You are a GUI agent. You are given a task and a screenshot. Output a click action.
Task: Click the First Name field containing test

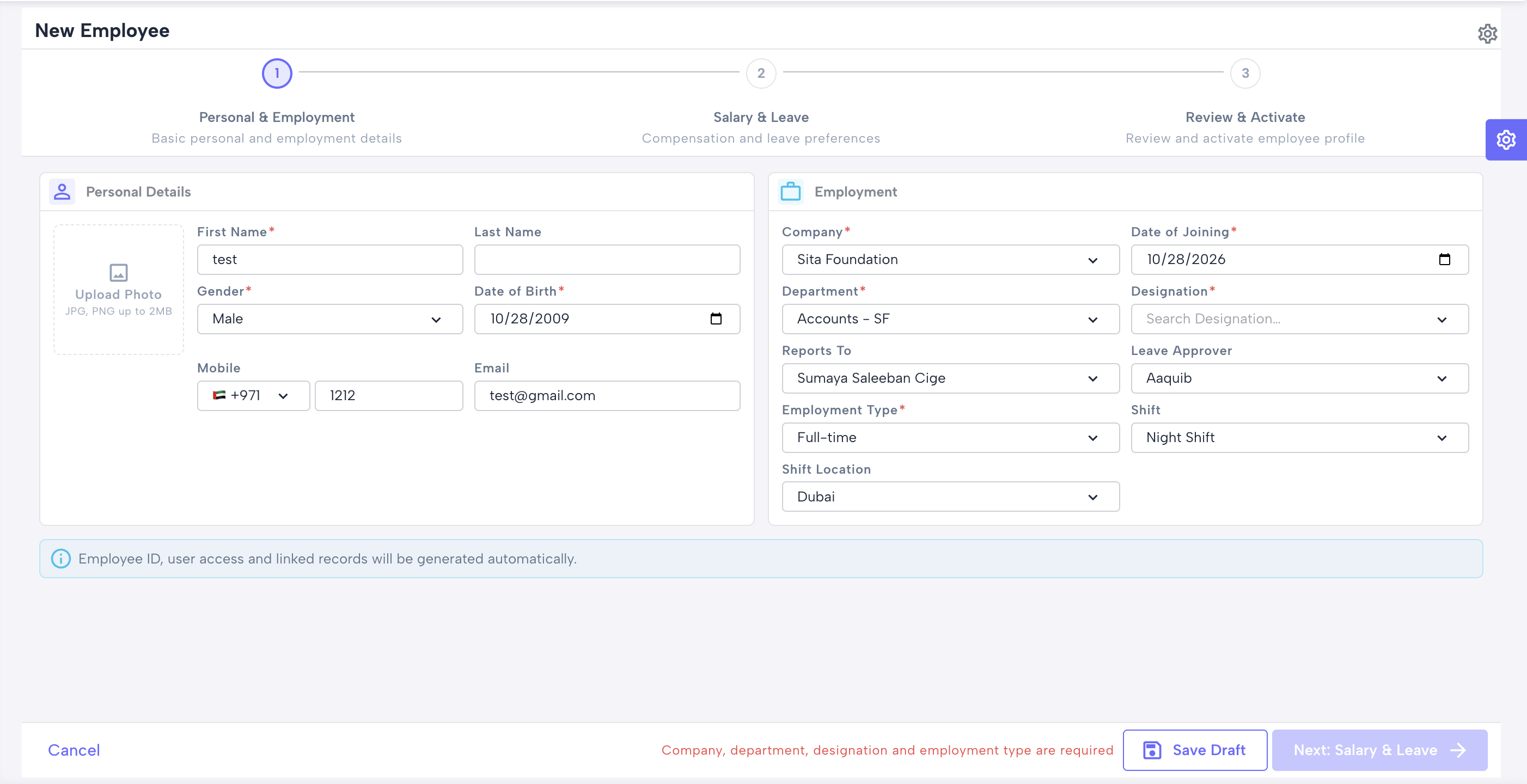click(330, 260)
